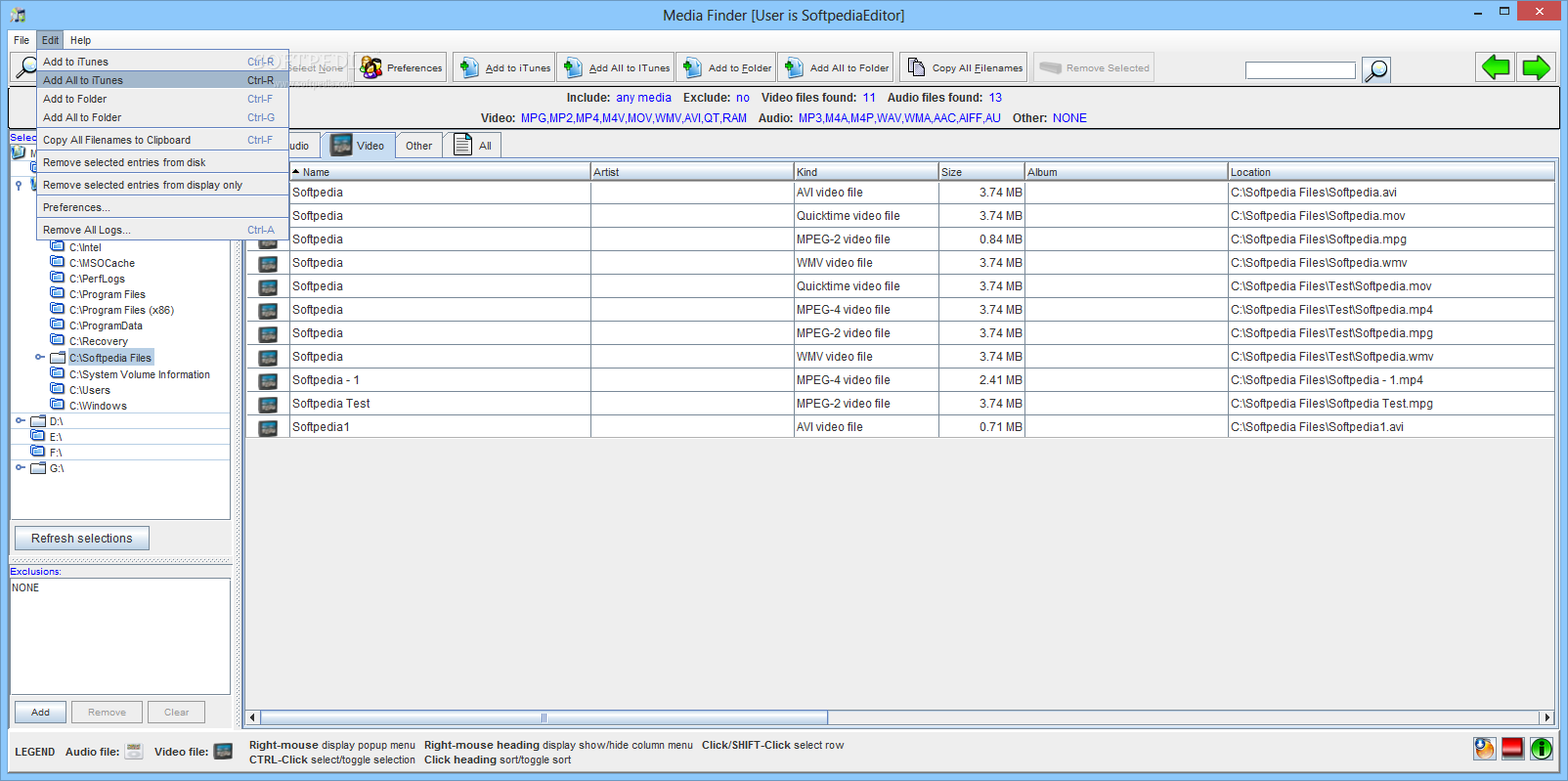The width and height of the screenshot is (1568, 781).
Task: Choose Remove All Logs... menu item
Action: pos(162,230)
